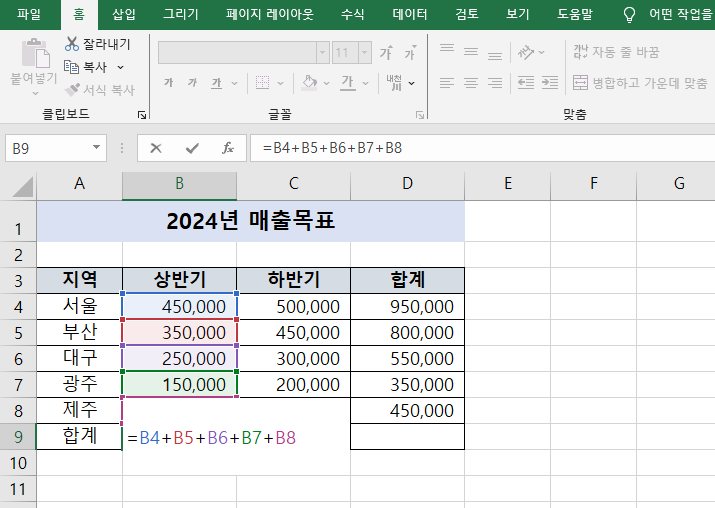Switch to the 수식 (Formulas) tab
This screenshot has height=508, width=715.
click(353, 14)
